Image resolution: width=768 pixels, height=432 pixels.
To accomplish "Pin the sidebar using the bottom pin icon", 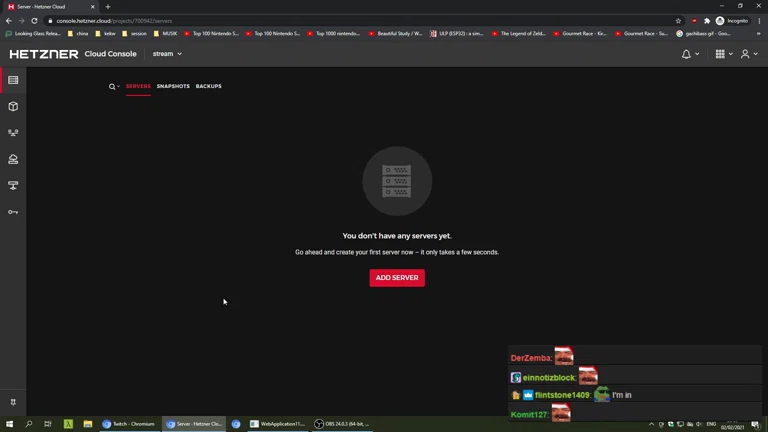I will point(13,402).
